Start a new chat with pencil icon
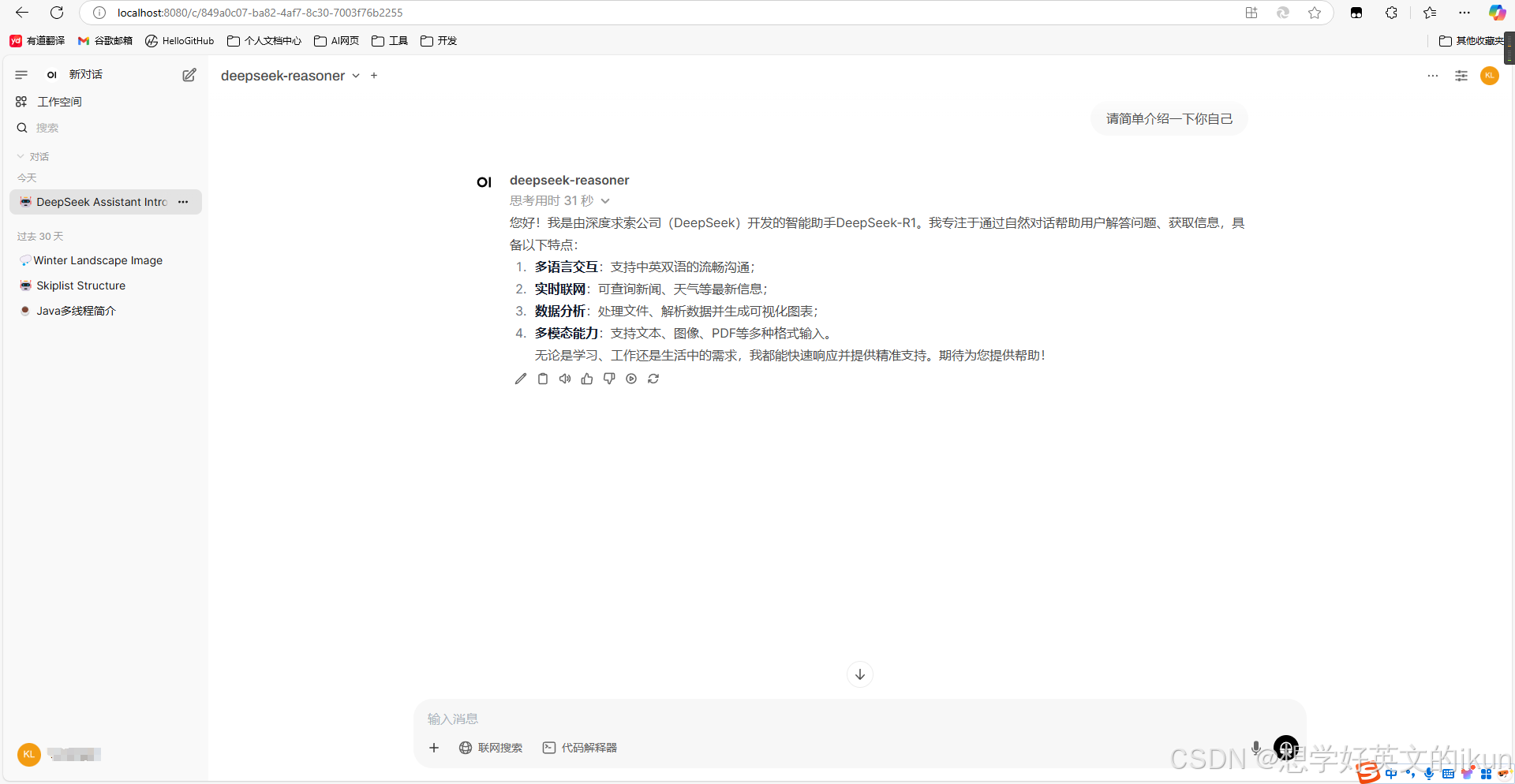The image size is (1515, 784). coord(189,75)
